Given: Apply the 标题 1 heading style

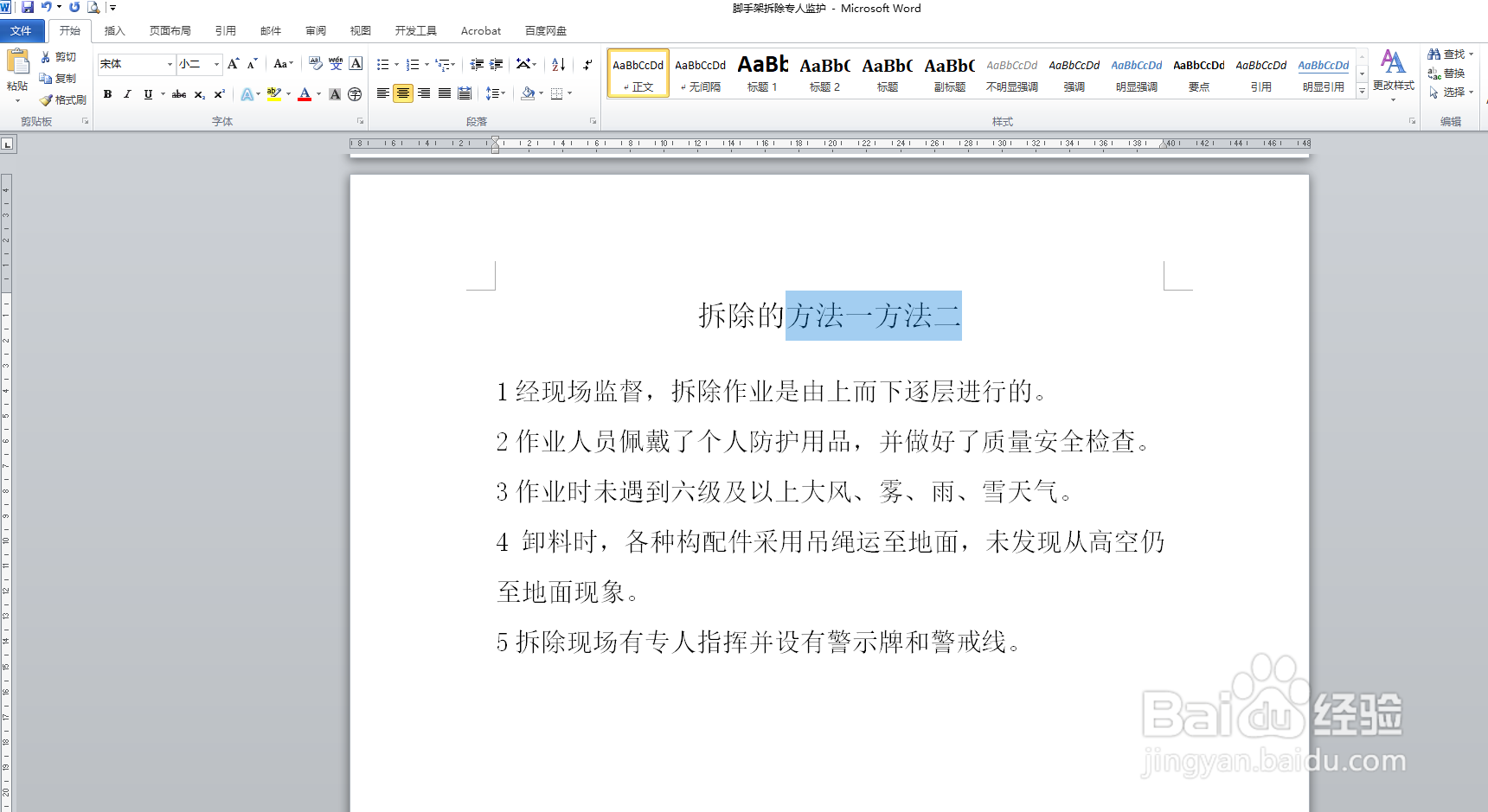Looking at the screenshot, I should tap(762, 74).
